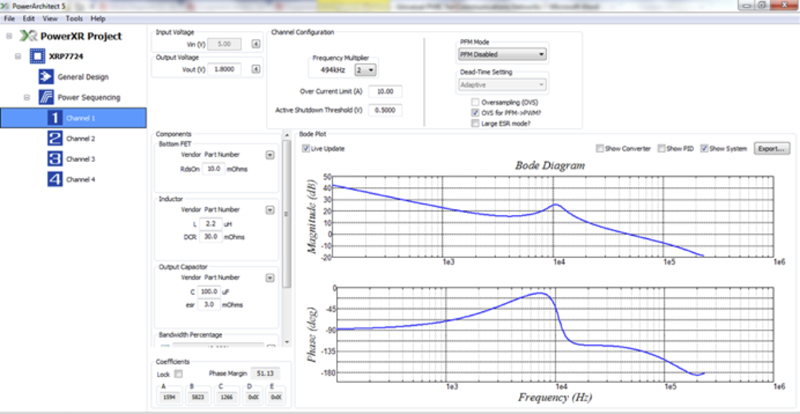Click coefficient B value 5823
800x414 pixels.
(197, 396)
